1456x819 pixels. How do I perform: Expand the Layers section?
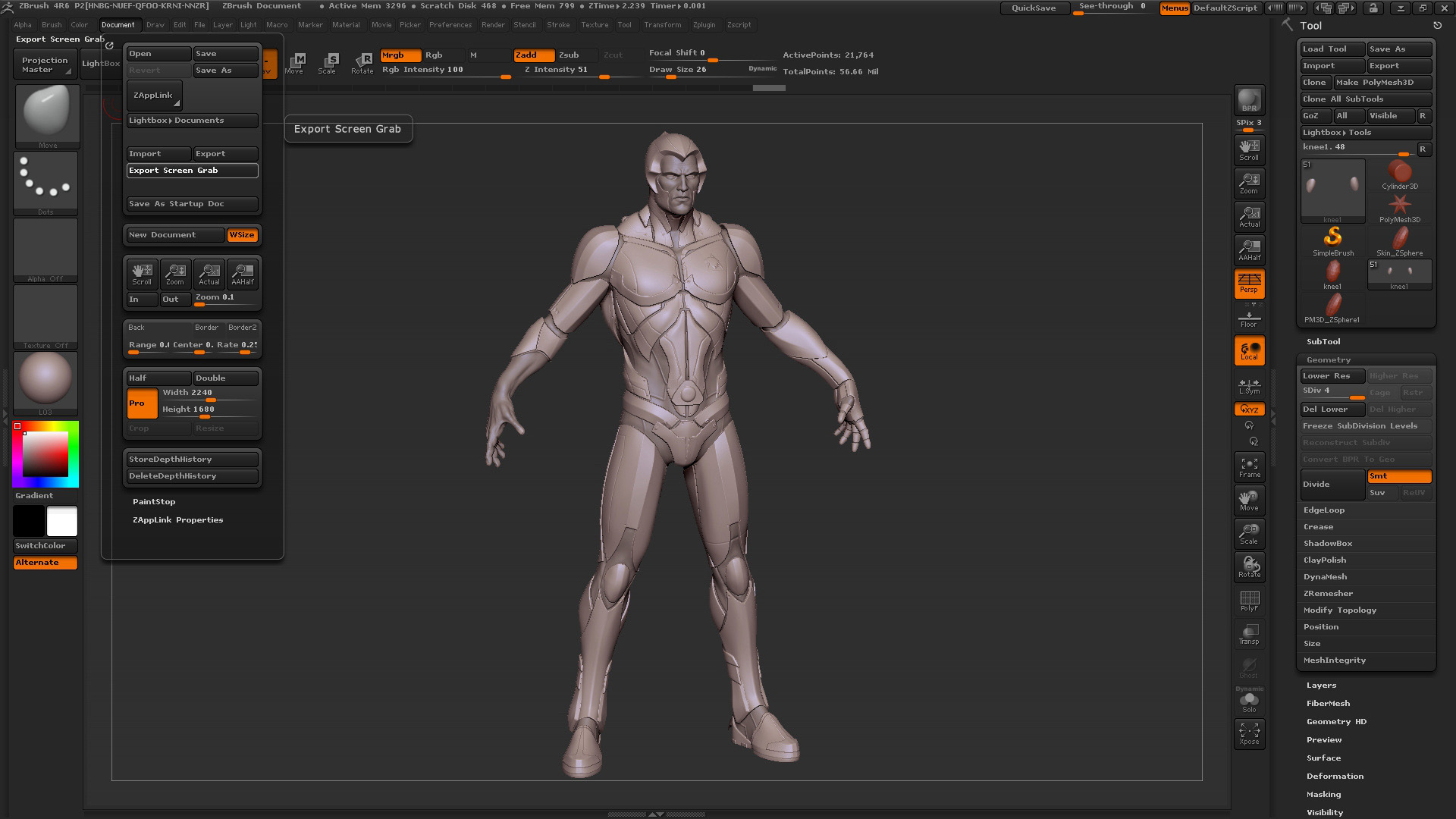pos(1321,686)
